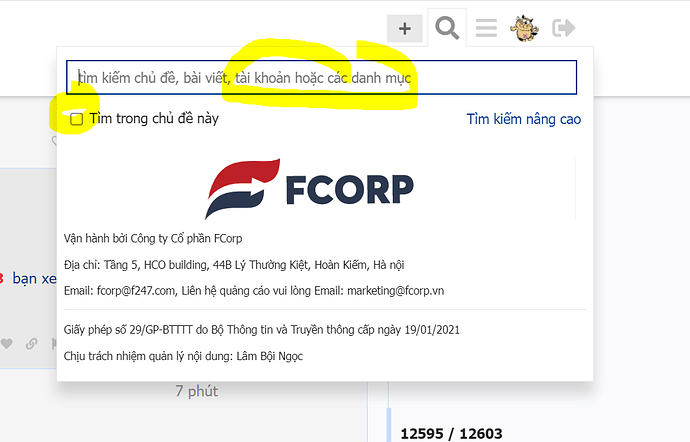Click the marketing@fcorp.vn email address
The image size is (690, 442).
[396, 291]
